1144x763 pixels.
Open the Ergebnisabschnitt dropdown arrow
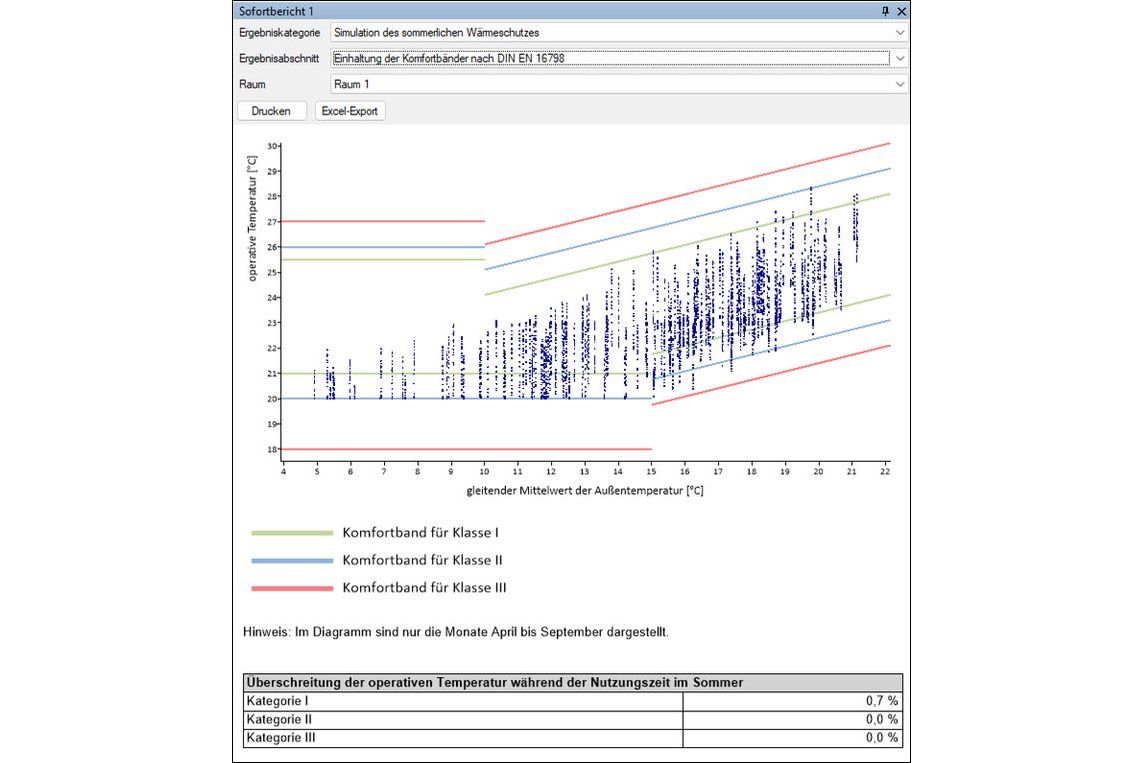coord(900,58)
